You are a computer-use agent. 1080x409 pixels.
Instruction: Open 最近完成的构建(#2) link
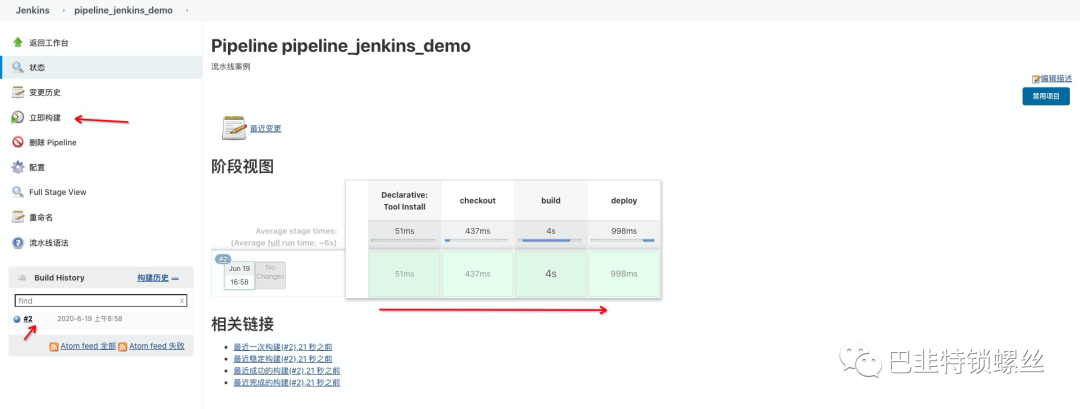click(x=287, y=382)
